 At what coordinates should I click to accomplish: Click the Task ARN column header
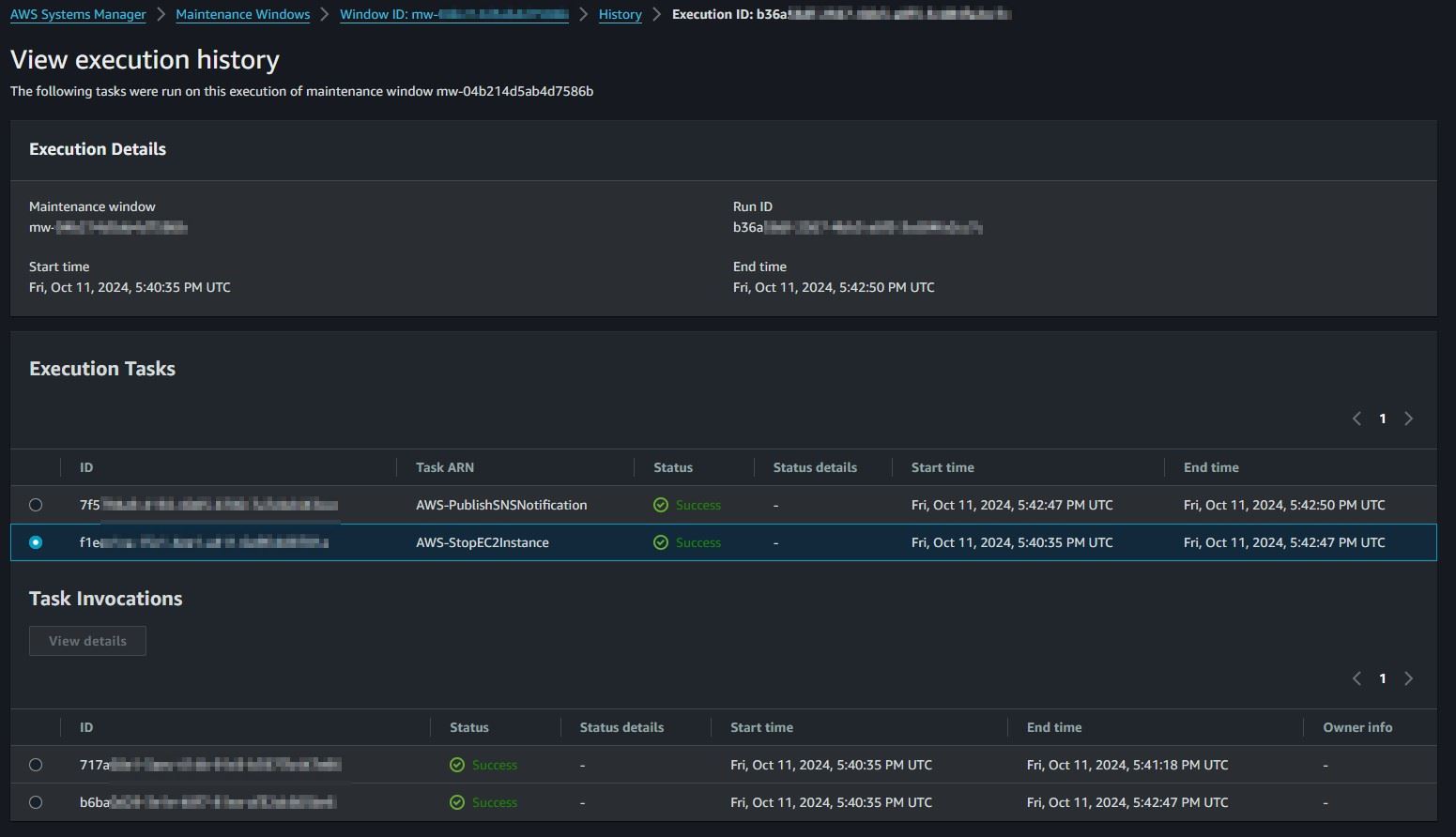coord(445,467)
